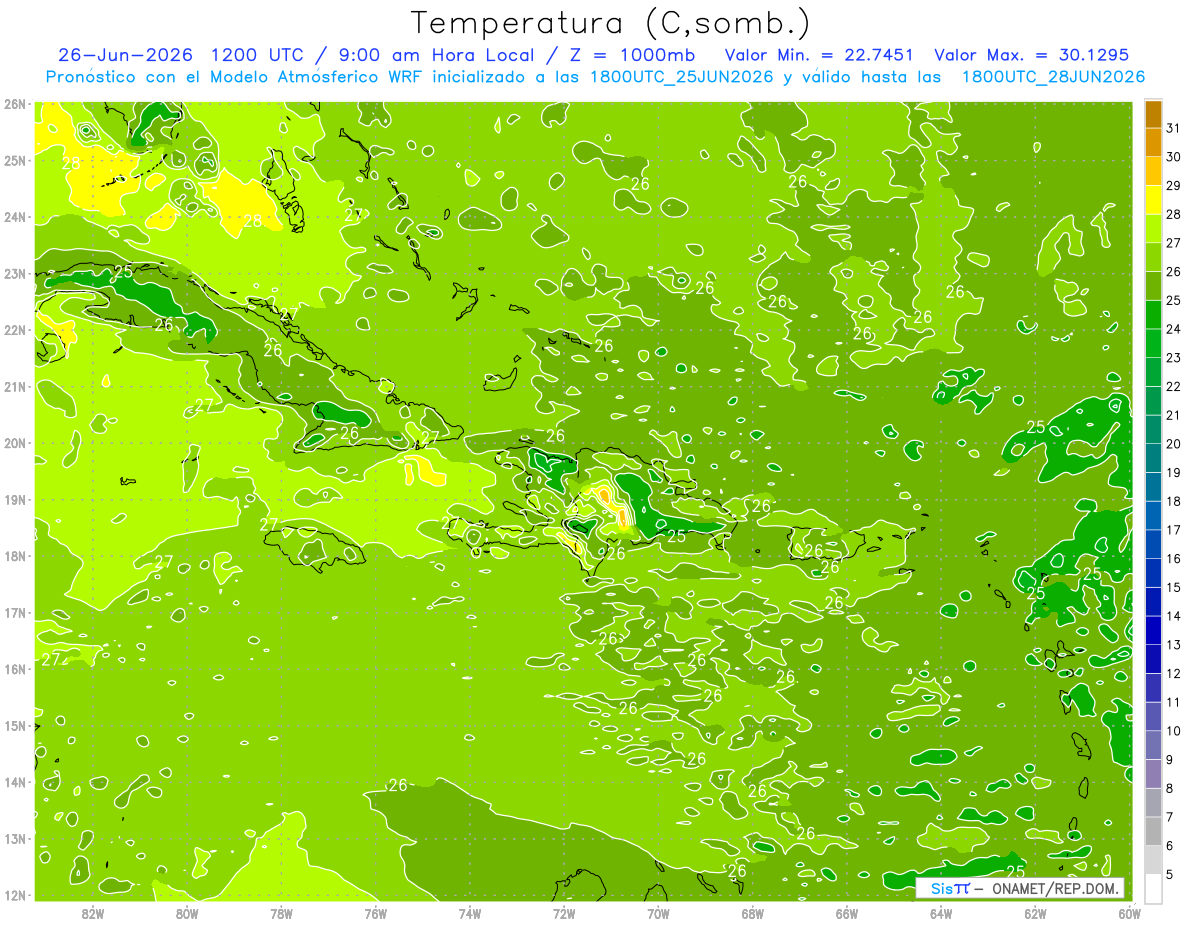1200x927 pixels.
Task: Click the legend value 17
Action: [1174, 530]
